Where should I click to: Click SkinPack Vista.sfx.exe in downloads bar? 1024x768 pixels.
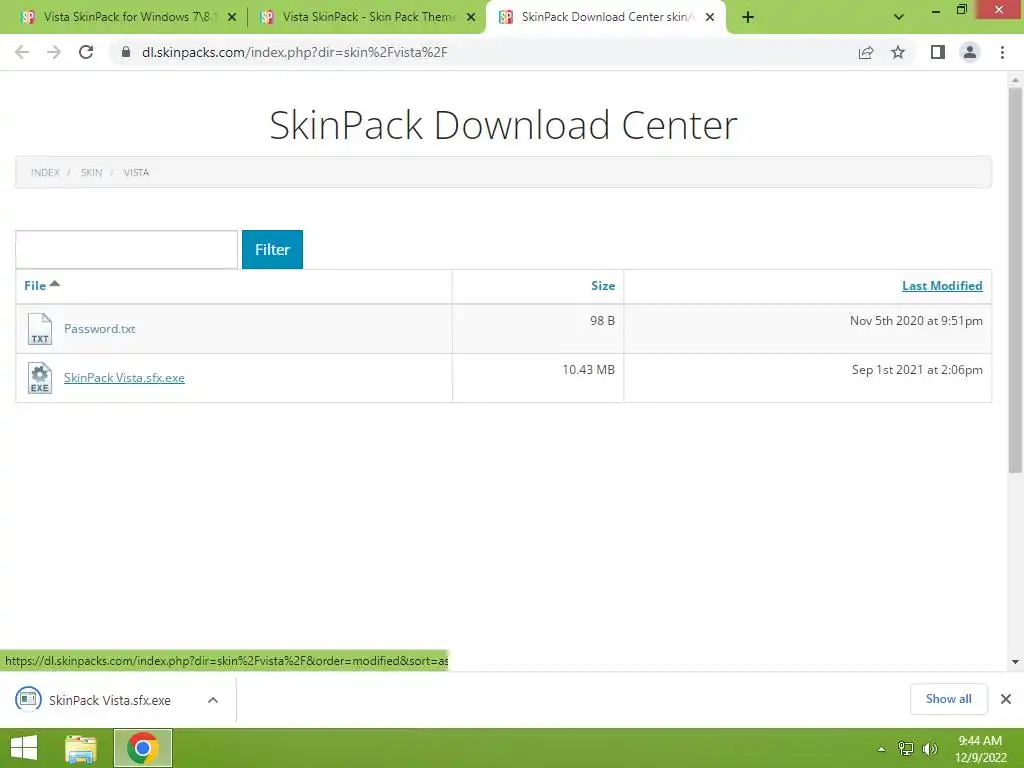tap(110, 700)
